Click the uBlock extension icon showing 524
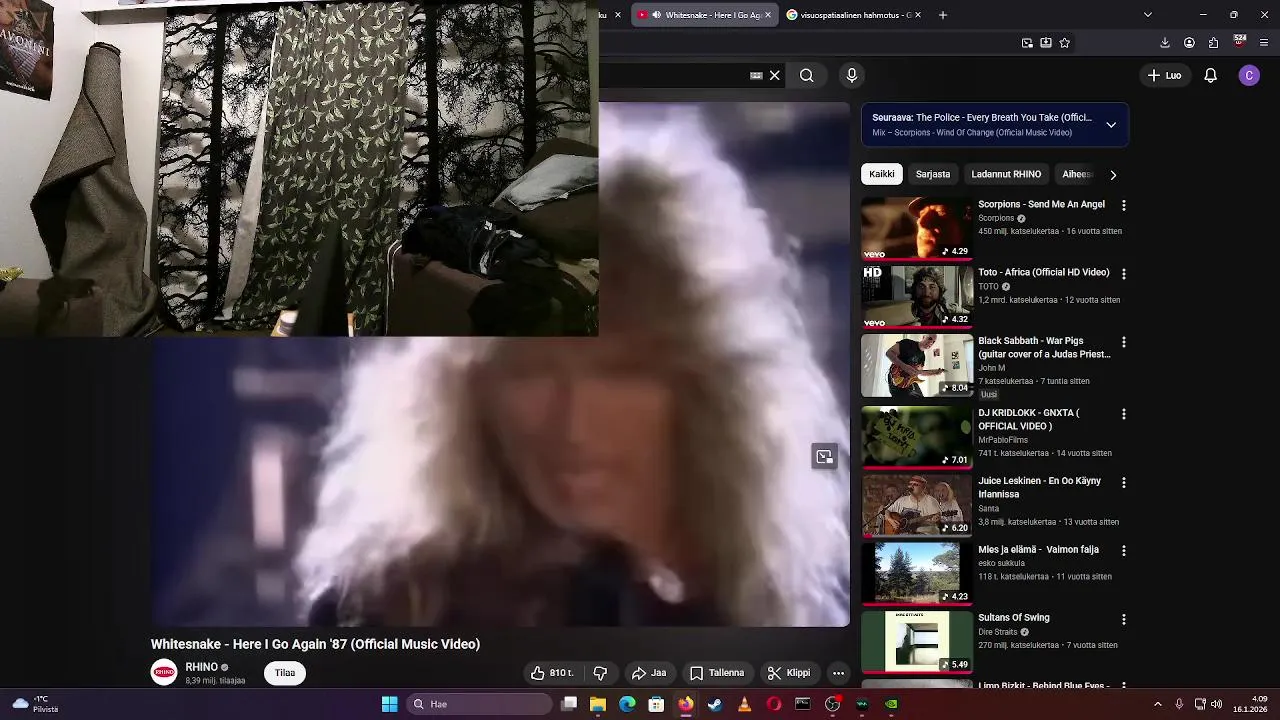The image size is (1280, 720). (1239, 42)
